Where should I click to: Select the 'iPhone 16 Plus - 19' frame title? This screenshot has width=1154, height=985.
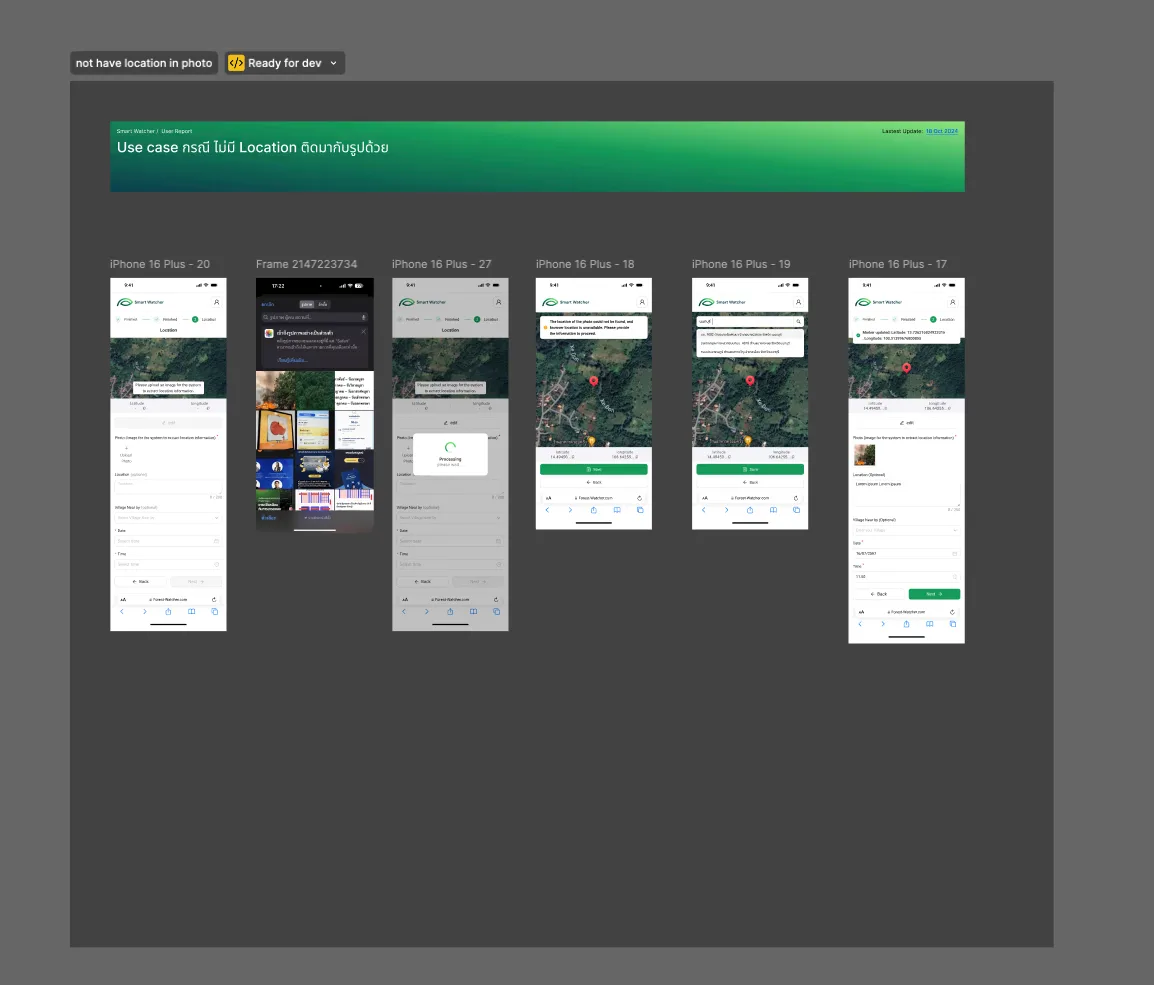pos(741,264)
